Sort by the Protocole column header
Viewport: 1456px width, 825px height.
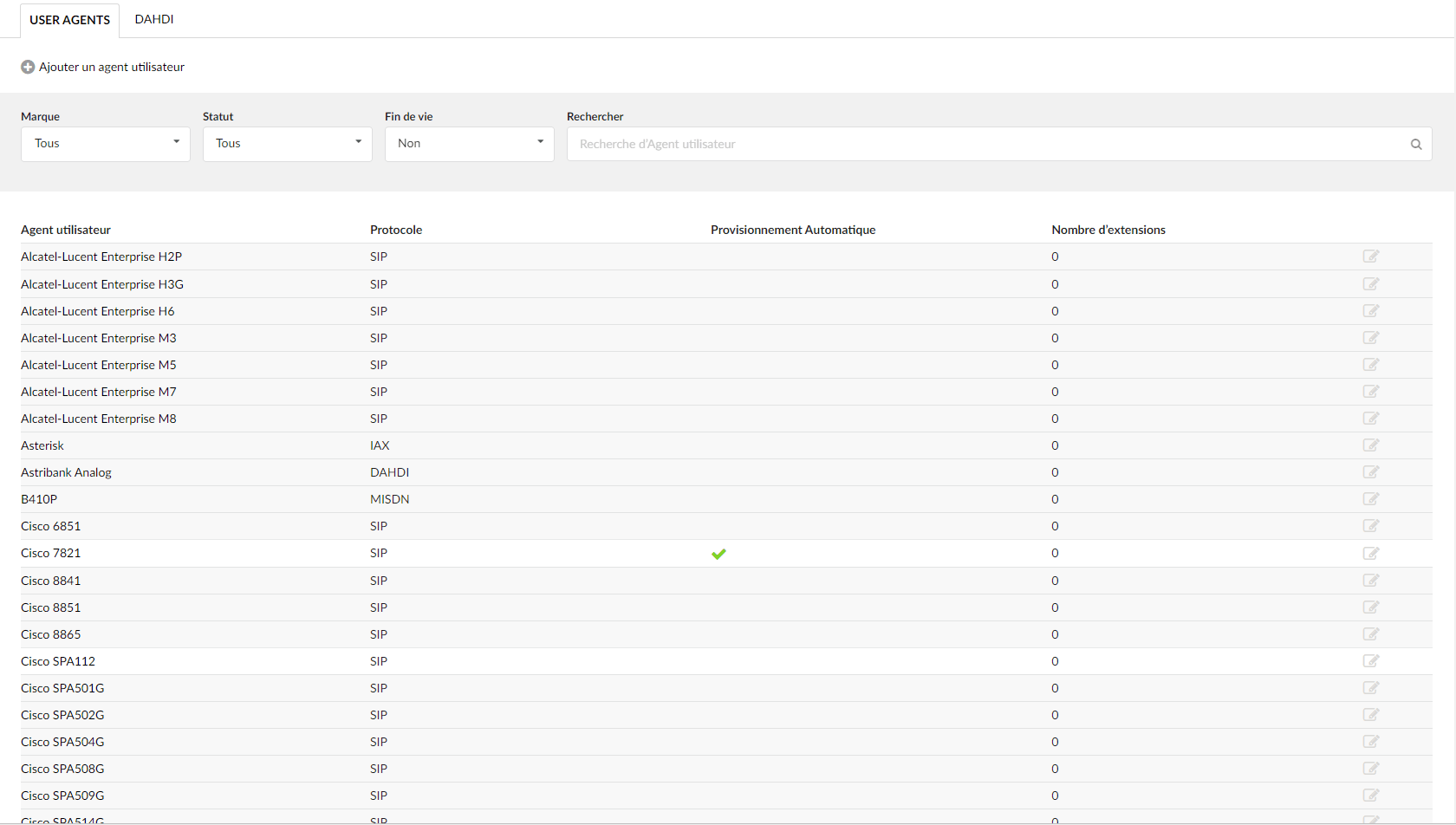(396, 230)
